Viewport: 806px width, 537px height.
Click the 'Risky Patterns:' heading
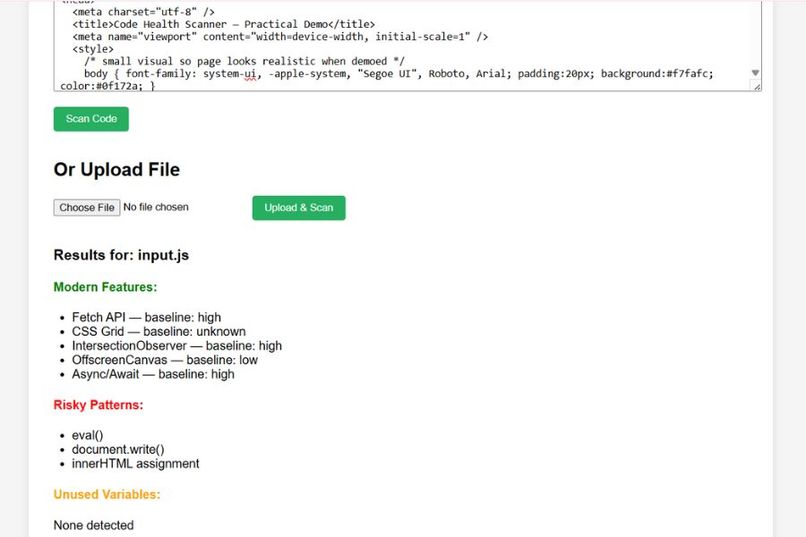tap(98, 405)
